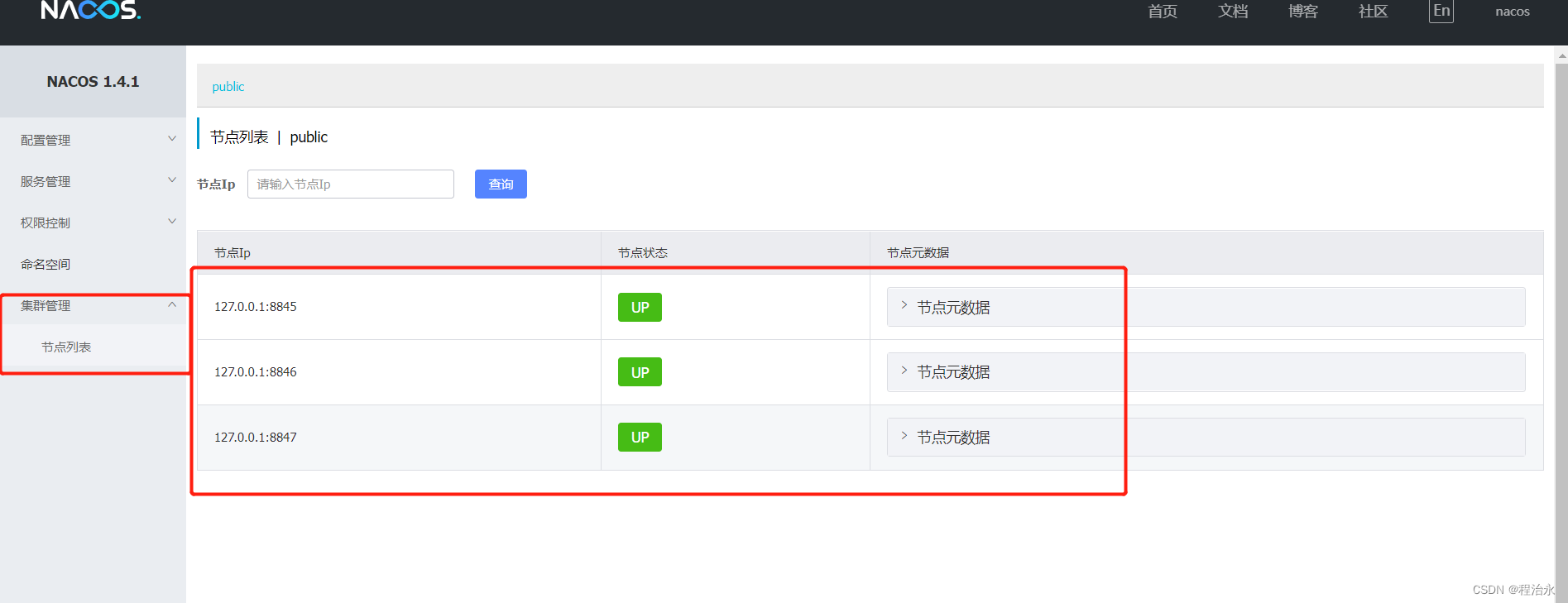The height and width of the screenshot is (603, 1568).
Task: Open 社区 in the top navigation
Action: (x=1374, y=11)
